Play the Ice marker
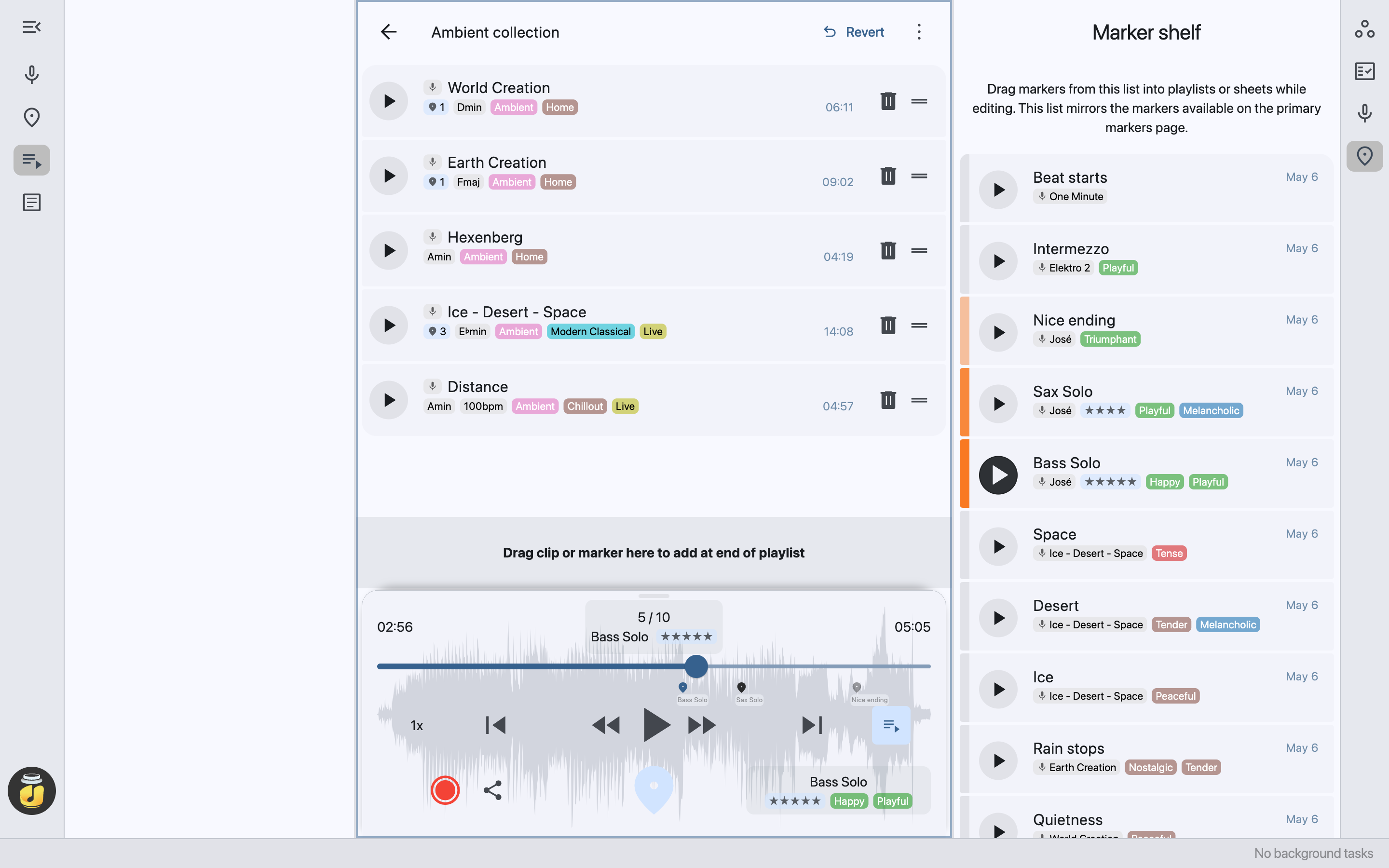The width and height of the screenshot is (1389, 868). tap(998, 690)
